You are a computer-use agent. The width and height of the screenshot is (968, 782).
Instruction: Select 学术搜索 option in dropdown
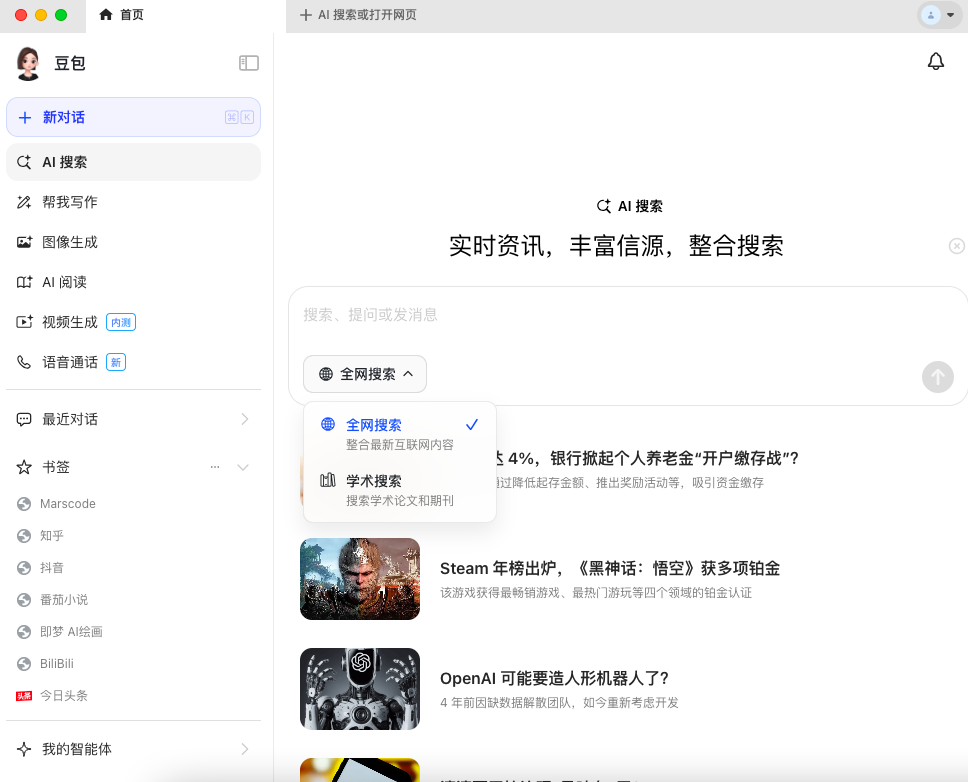point(400,490)
